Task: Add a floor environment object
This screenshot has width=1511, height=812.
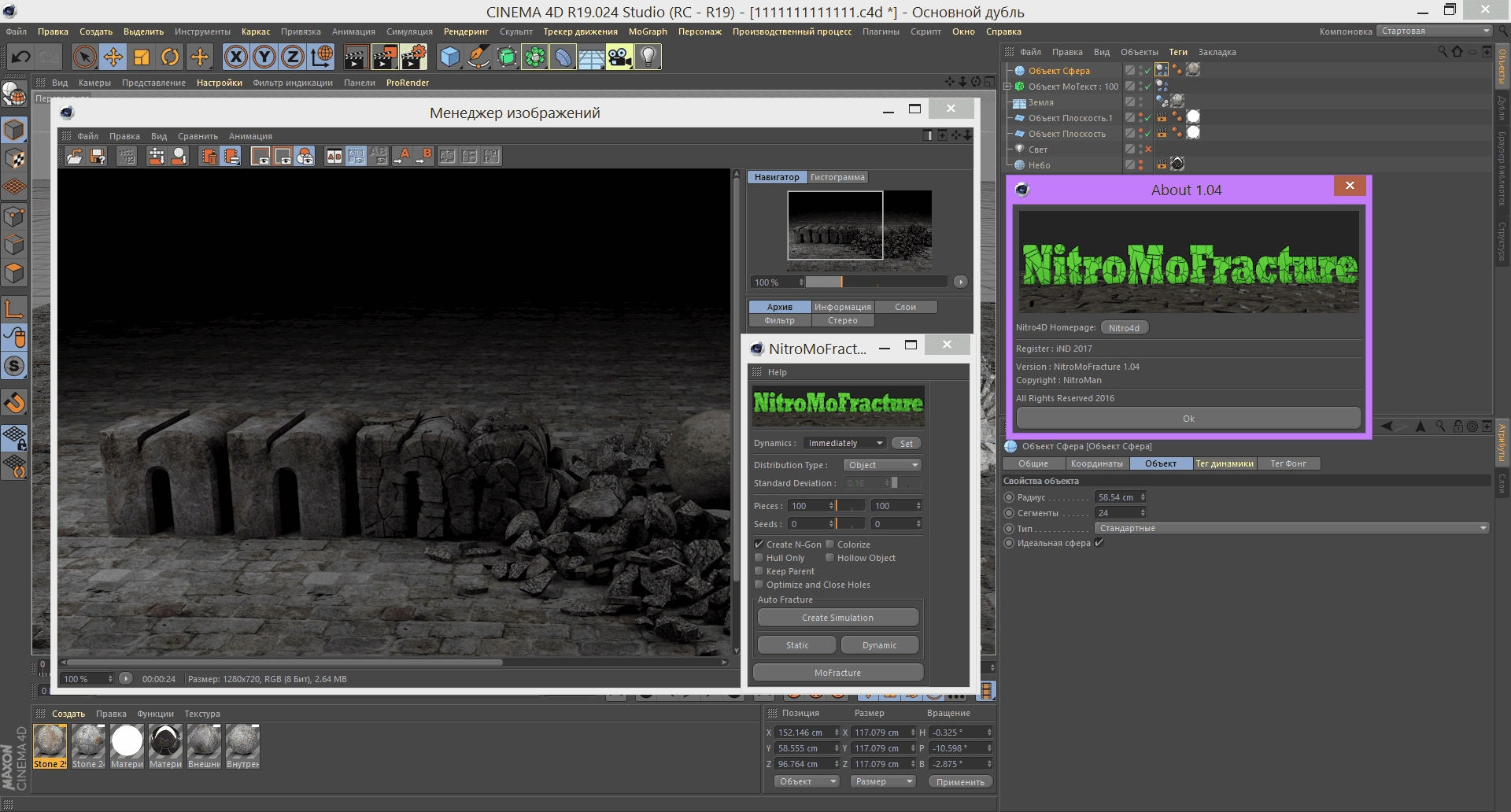Action: click(592, 57)
